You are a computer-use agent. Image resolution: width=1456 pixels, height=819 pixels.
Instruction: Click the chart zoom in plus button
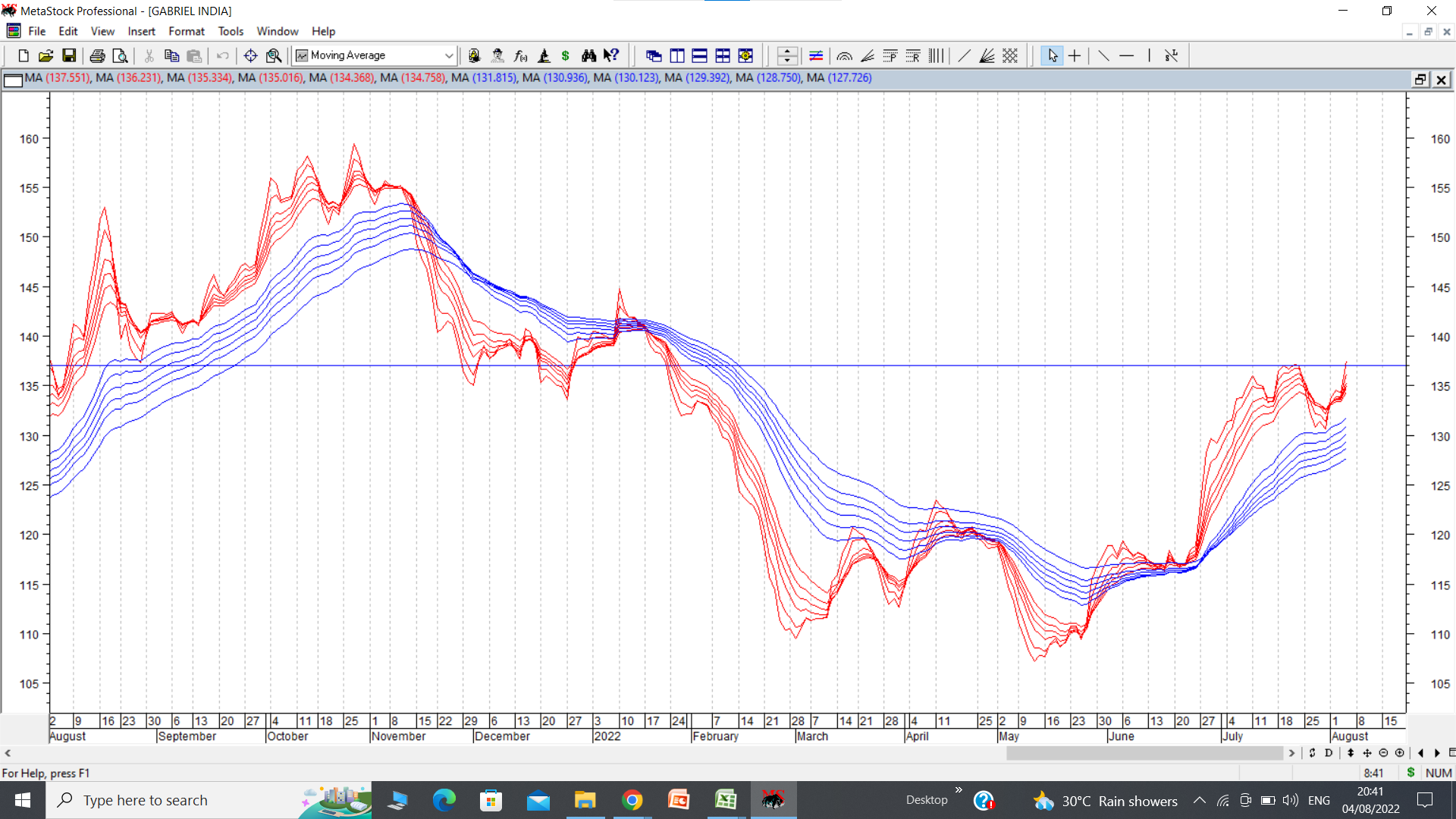1400,753
